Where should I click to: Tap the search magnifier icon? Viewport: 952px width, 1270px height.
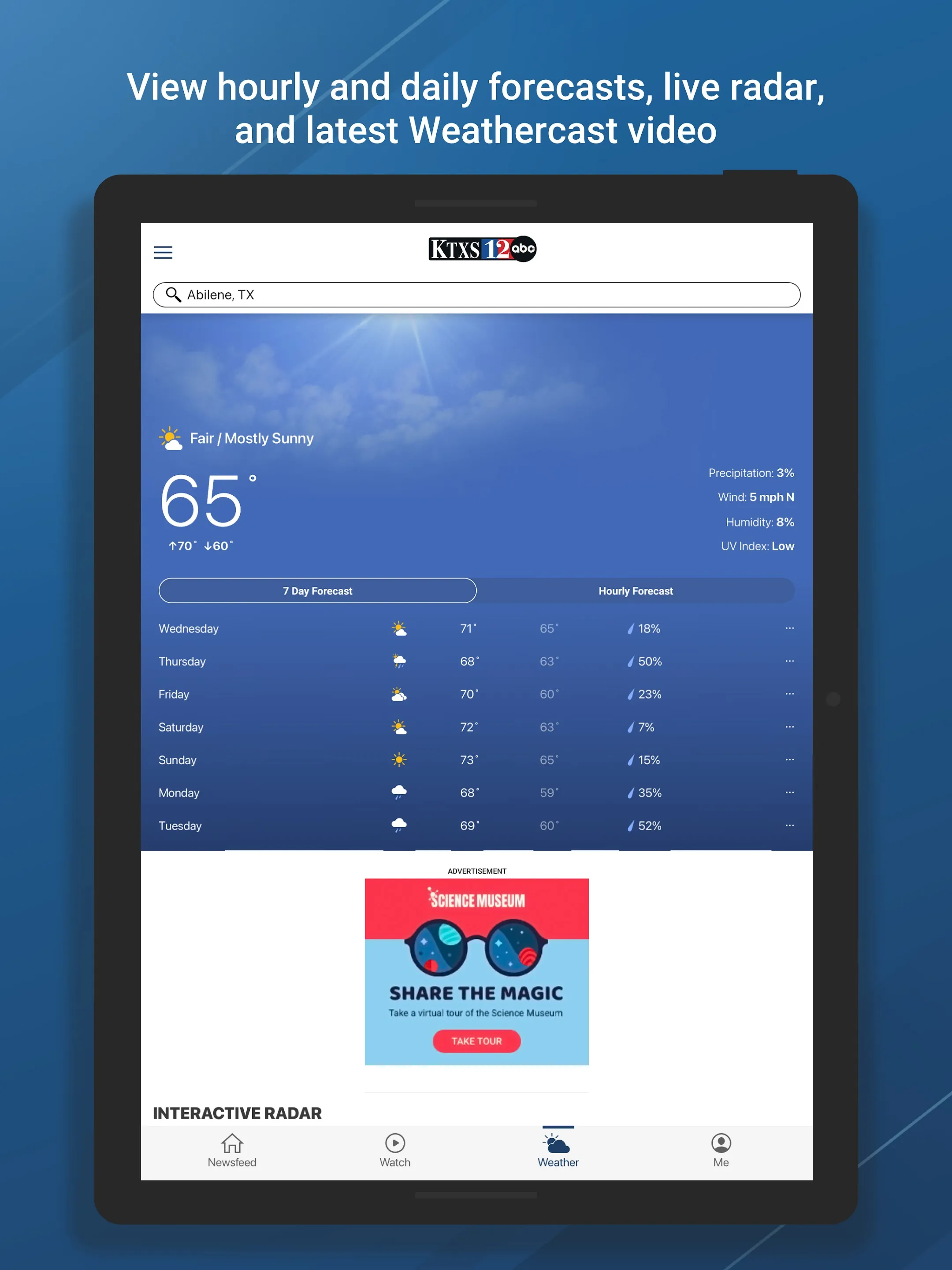pyautogui.click(x=173, y=294)
